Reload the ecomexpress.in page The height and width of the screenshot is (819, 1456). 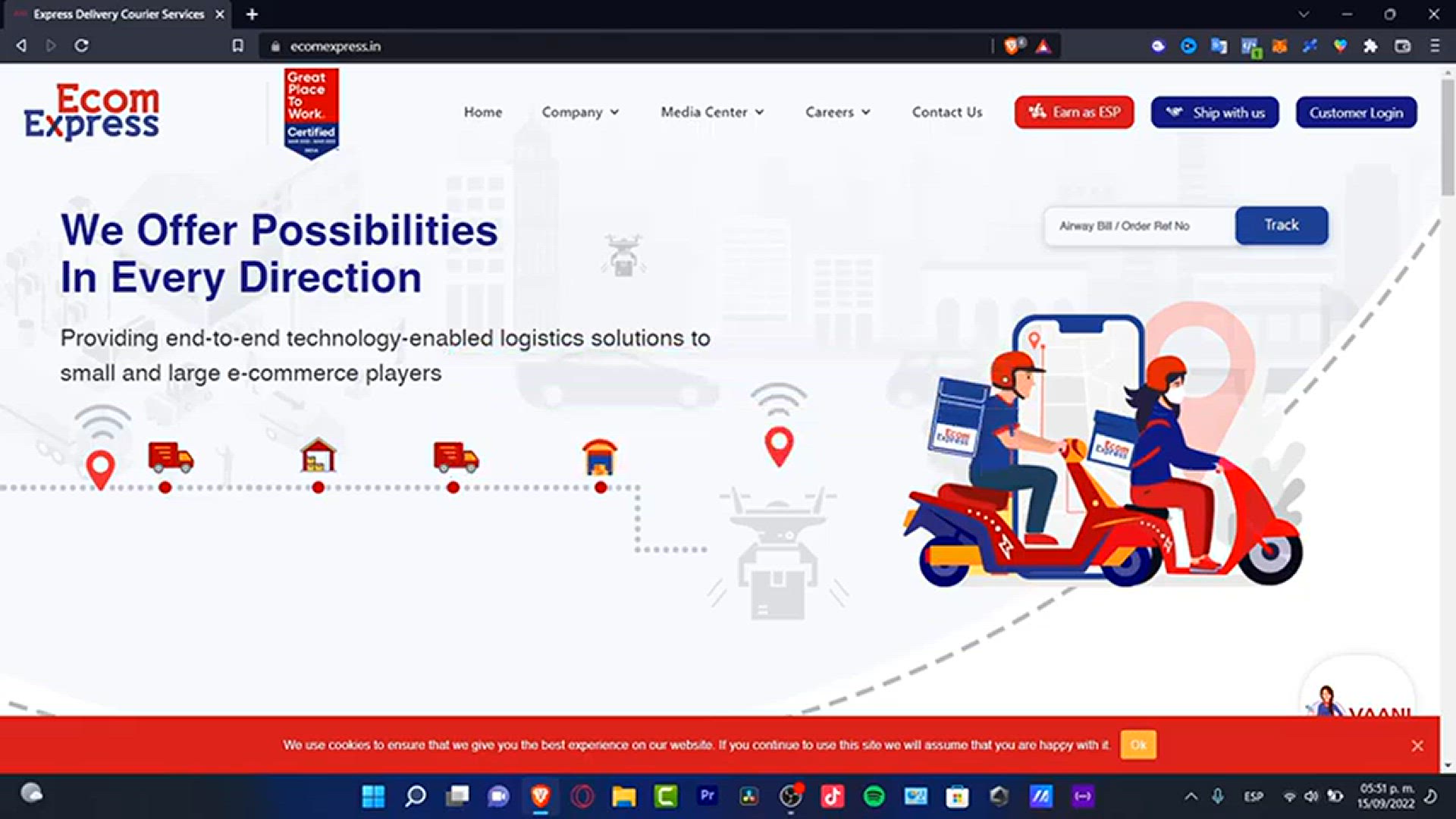click(81, 46)
